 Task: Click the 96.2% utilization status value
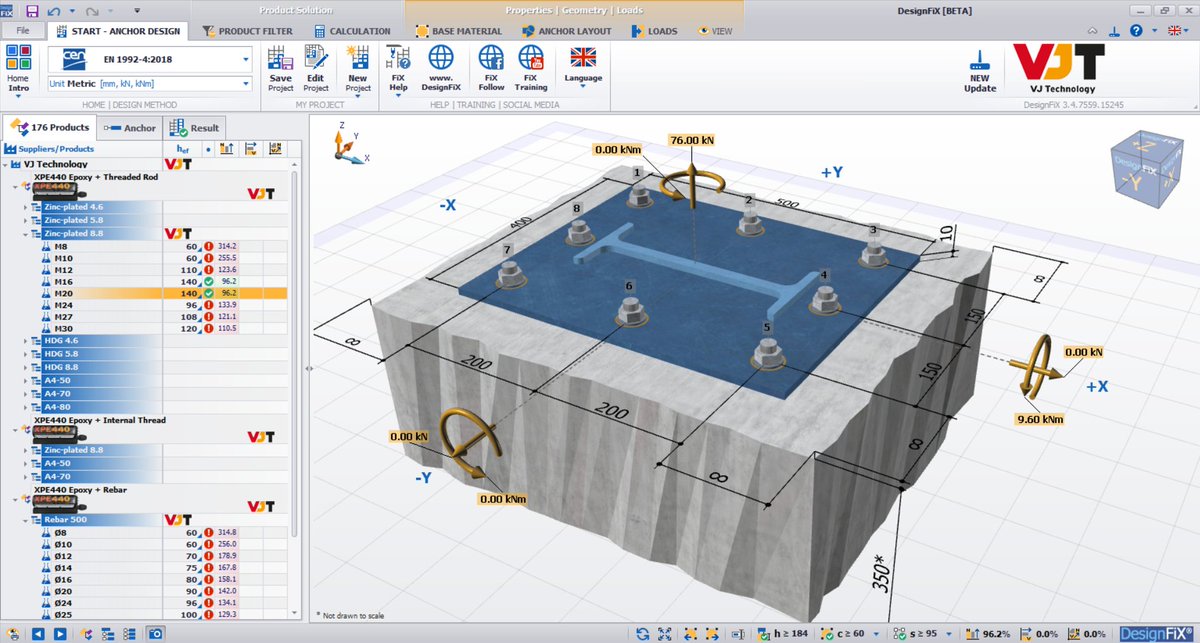(997, 633)
